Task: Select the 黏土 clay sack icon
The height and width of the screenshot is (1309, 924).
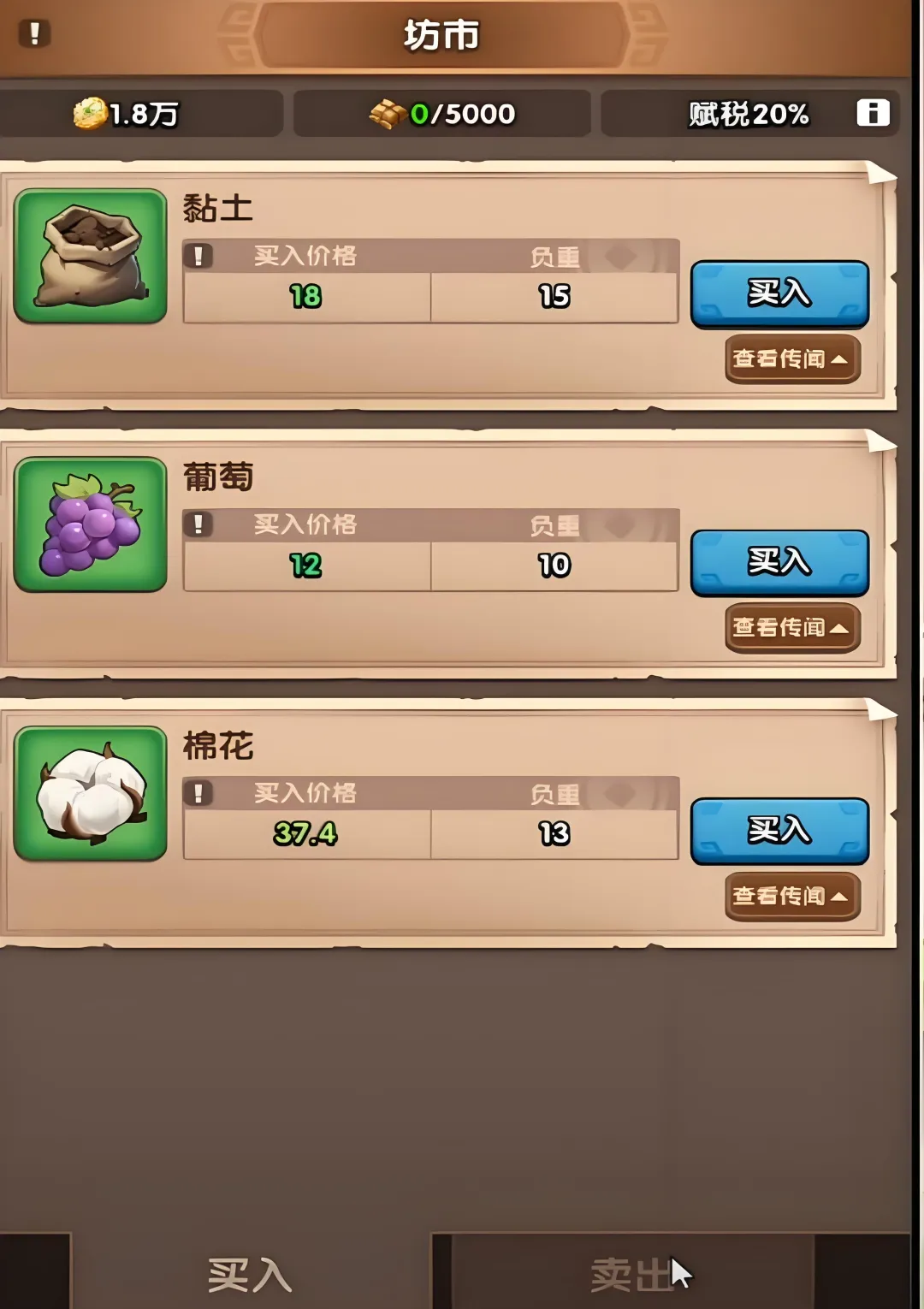Action: pyautogui.click(x=90, y=256)
